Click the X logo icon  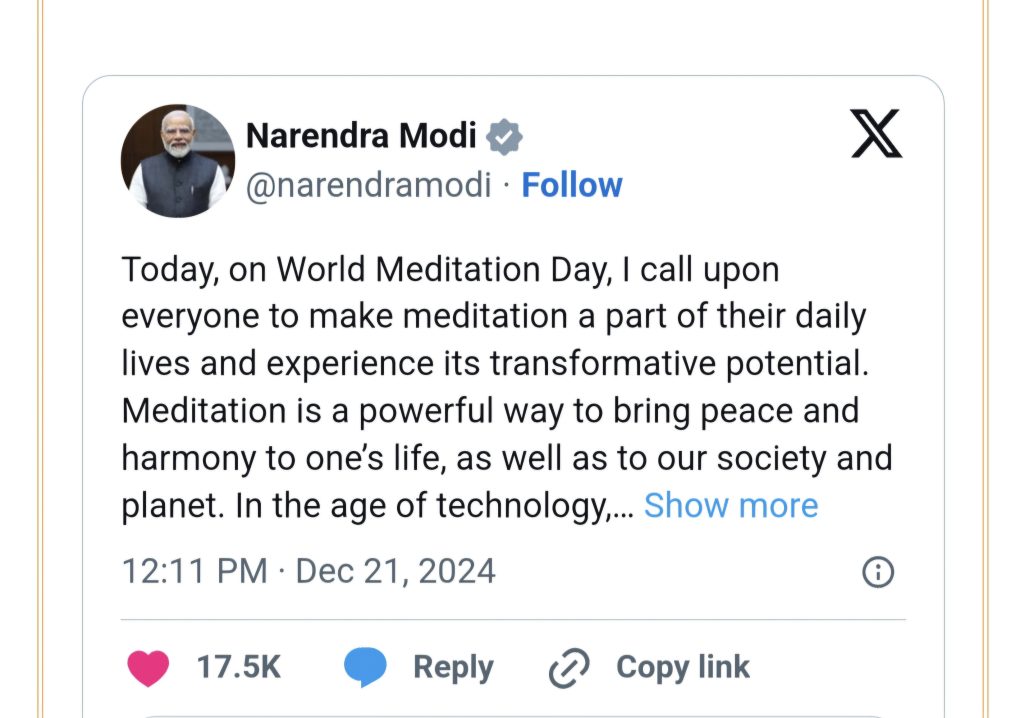click(876, 134)
